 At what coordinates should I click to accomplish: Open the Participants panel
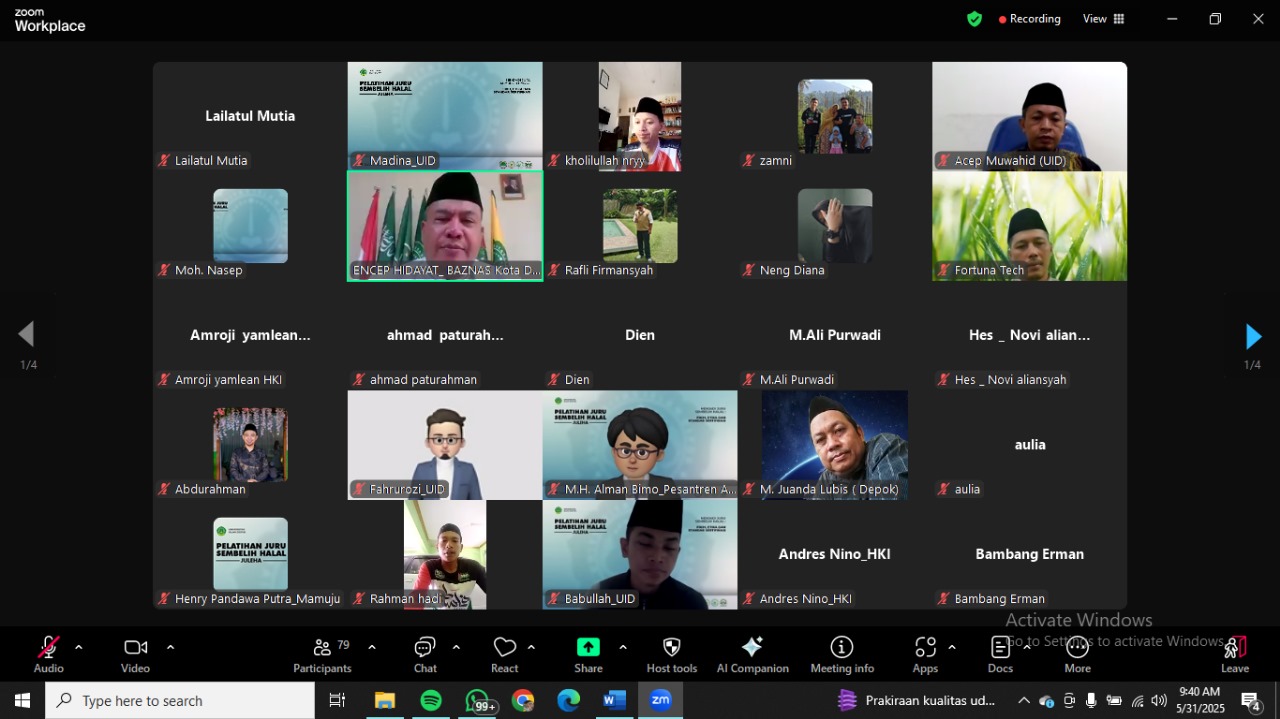pyautogui.click(x=322, y=655)
